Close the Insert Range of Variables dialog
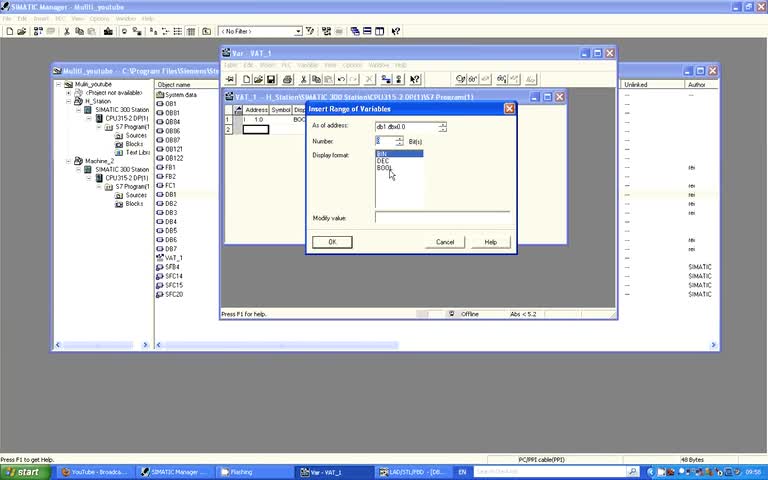Viewport: 768px width, 480px height. click(x=509, y=109)
